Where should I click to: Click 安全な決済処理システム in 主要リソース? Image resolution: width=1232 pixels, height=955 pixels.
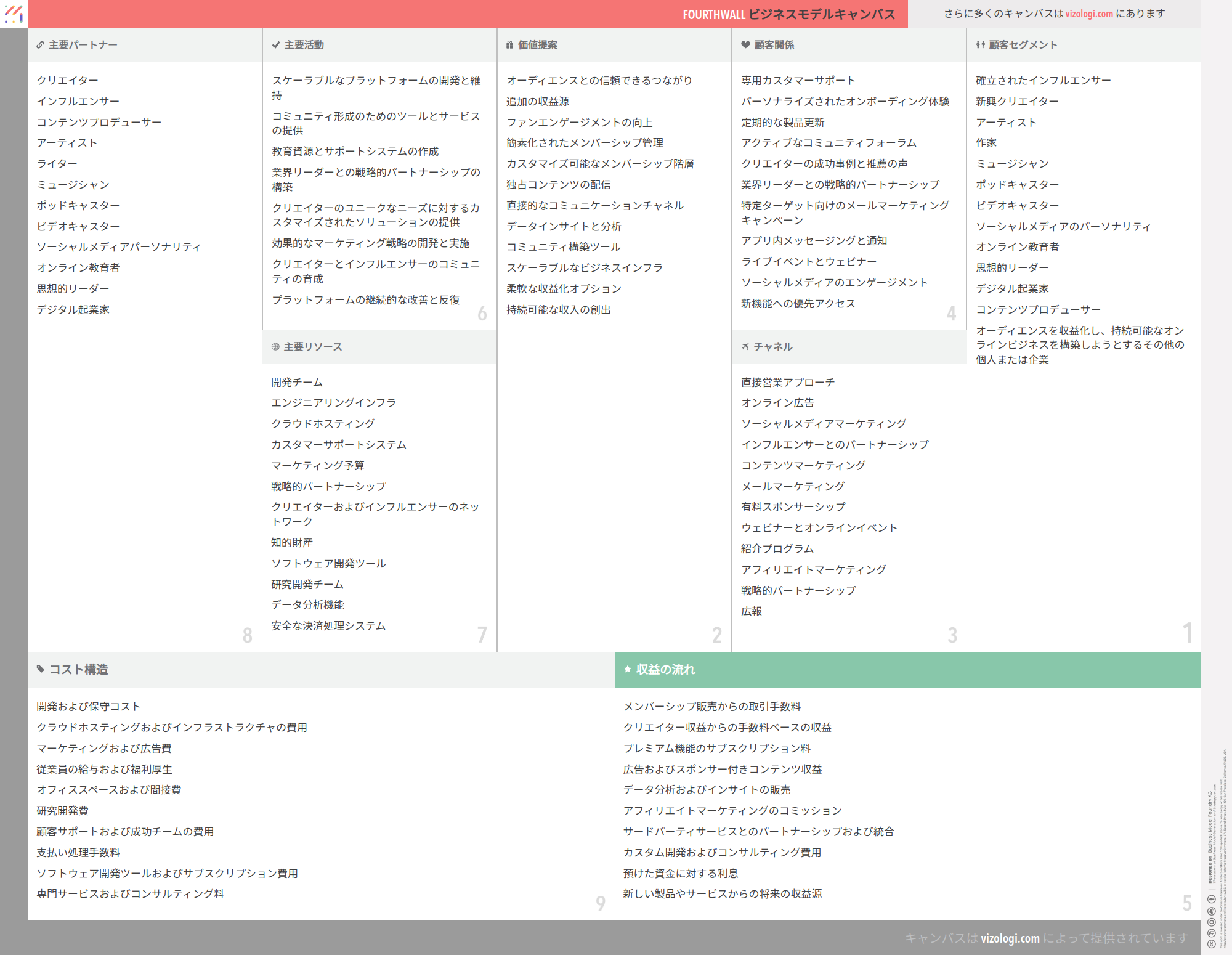tap(328, 626)
